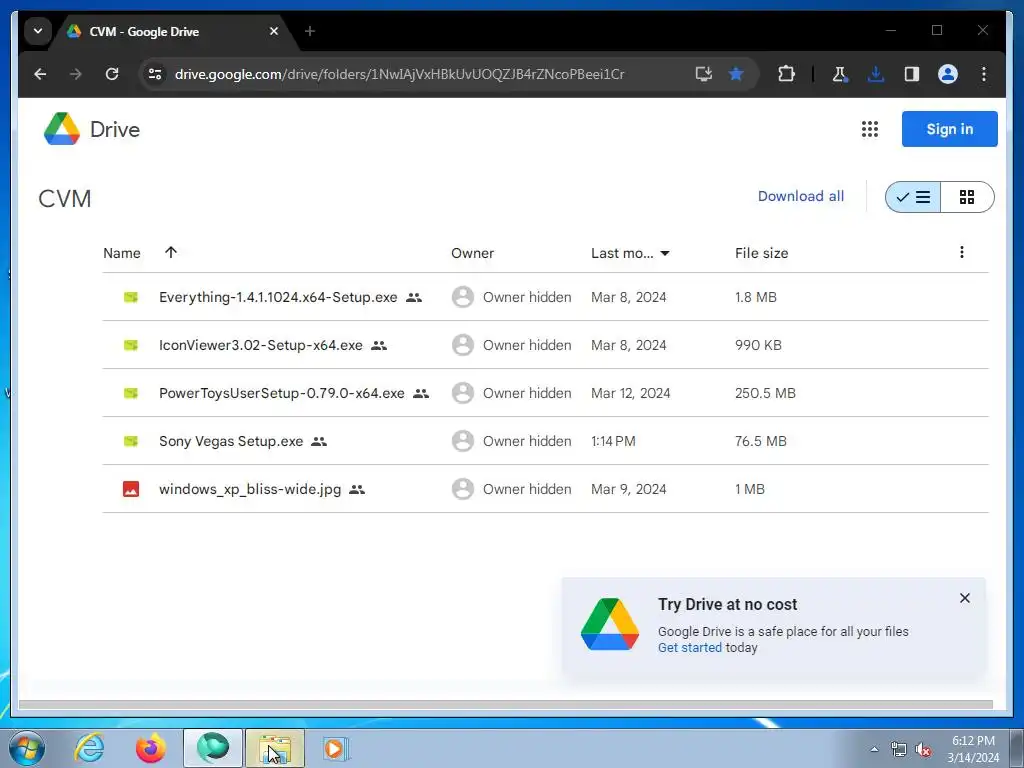
Task: Click the address bar URL
Action: click(x=400, y=74)
